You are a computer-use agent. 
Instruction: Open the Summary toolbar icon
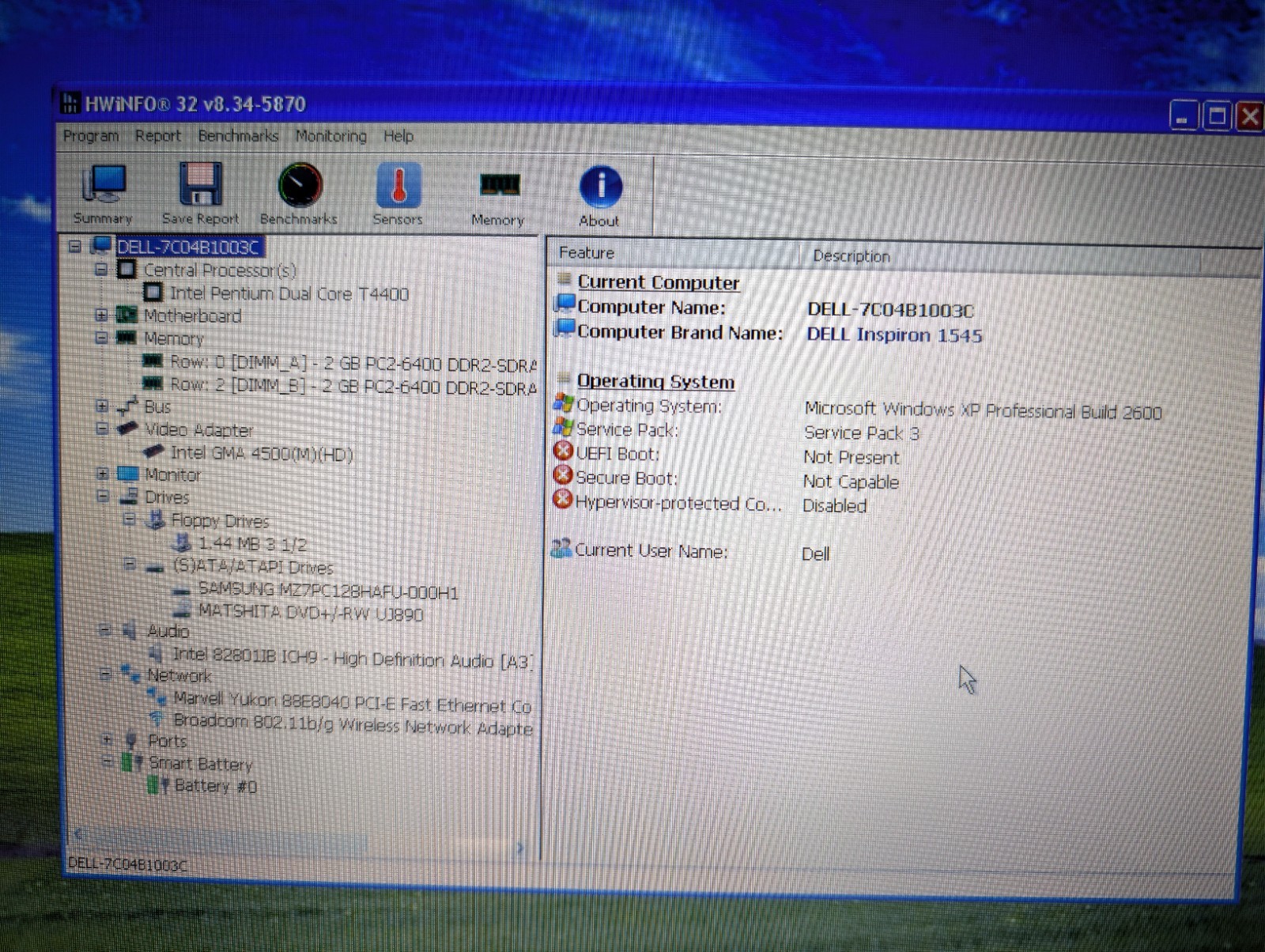[x=103, y=194]
